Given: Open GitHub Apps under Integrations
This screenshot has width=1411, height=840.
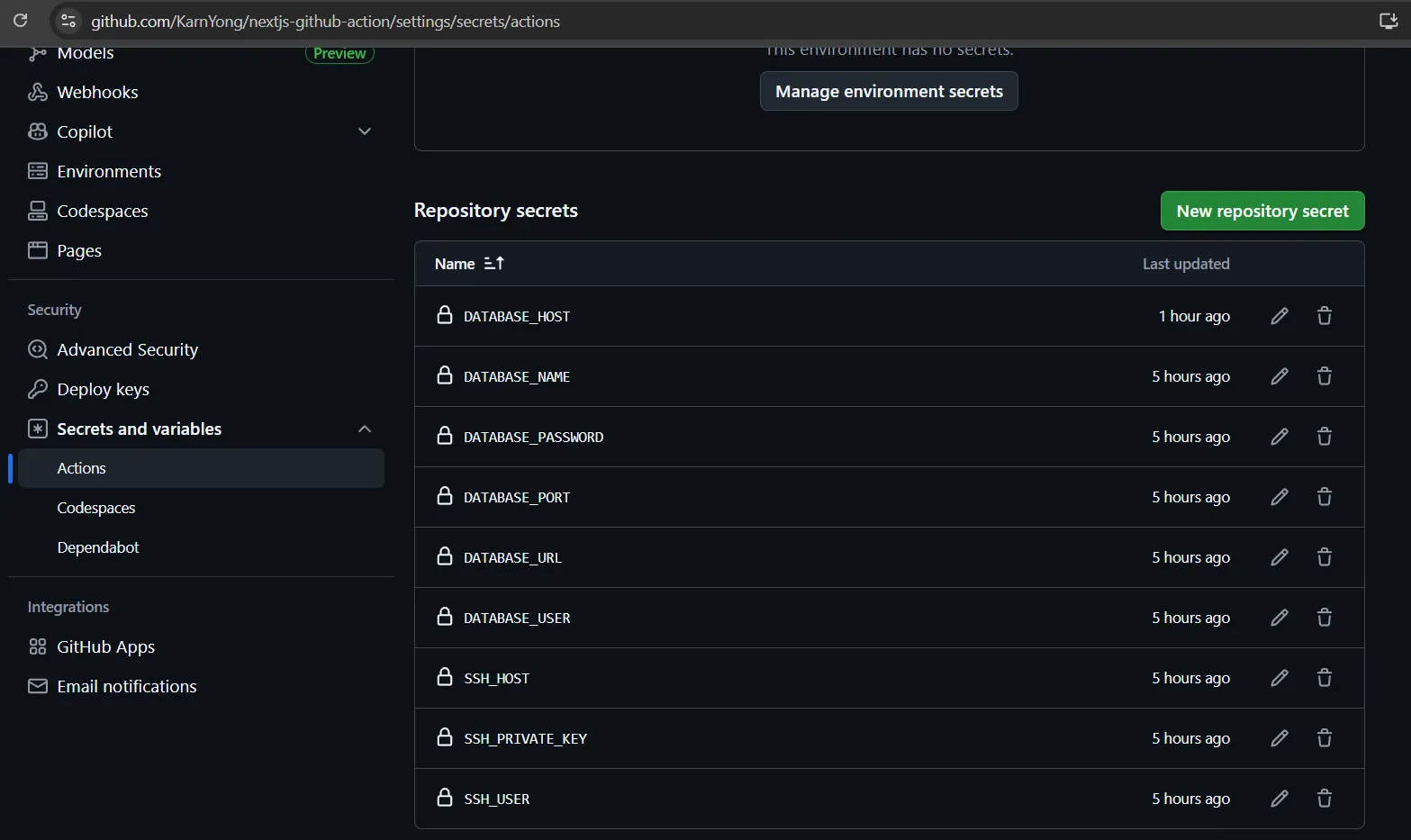Looking at the screenshot, I should tap(104, 646).
